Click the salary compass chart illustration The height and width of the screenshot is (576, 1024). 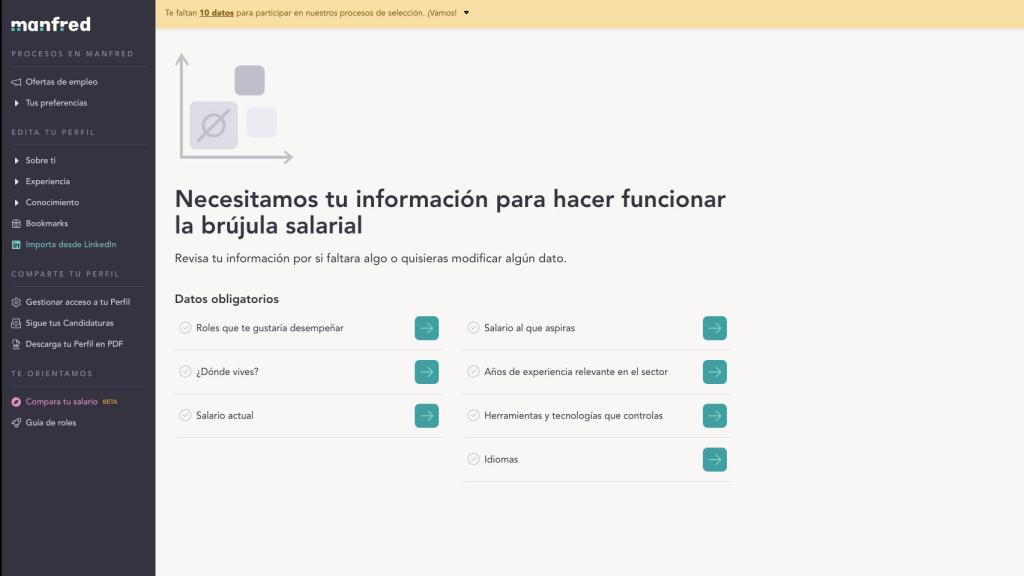point(234,108)
